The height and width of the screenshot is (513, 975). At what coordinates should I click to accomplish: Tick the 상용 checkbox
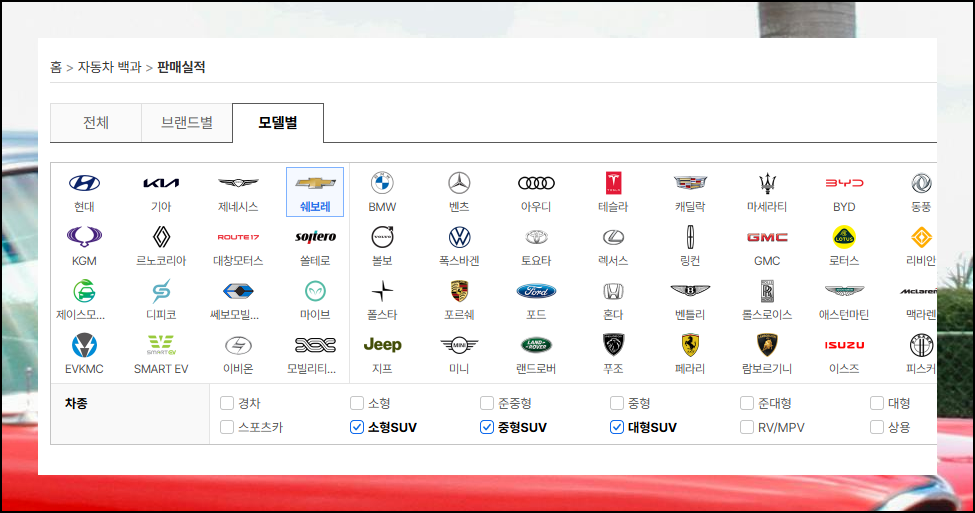(x=877, y=427)
